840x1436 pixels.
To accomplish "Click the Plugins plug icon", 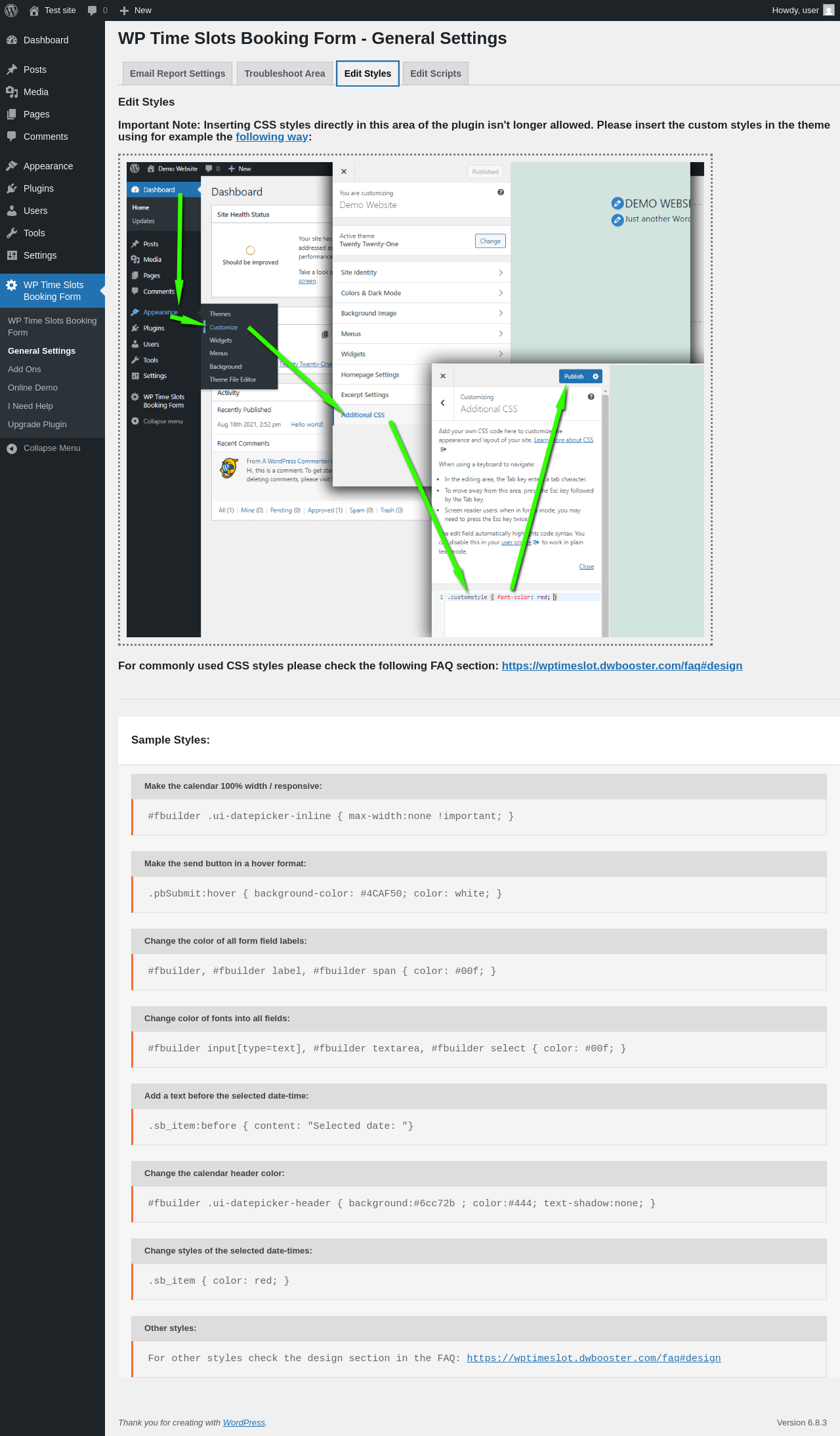I will tap(12, 188).
